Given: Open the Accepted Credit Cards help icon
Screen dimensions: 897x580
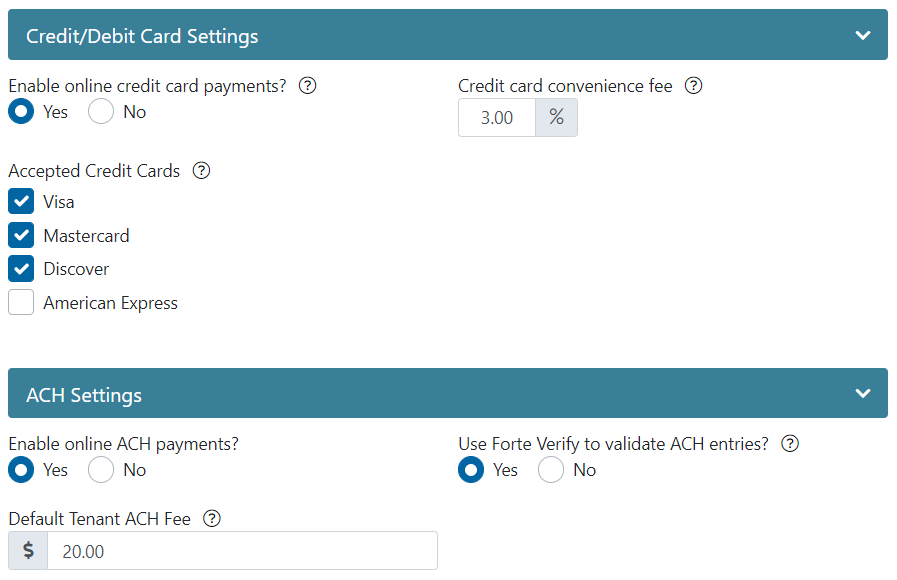Looking at the screenshot, I should tap(201, 171).
